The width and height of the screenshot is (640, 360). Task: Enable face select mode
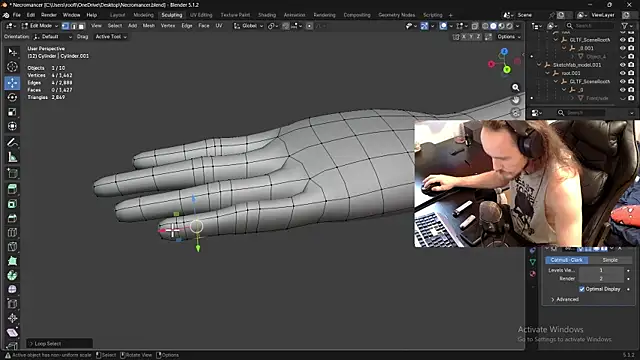pyautogui.click(x=81, y=26)
